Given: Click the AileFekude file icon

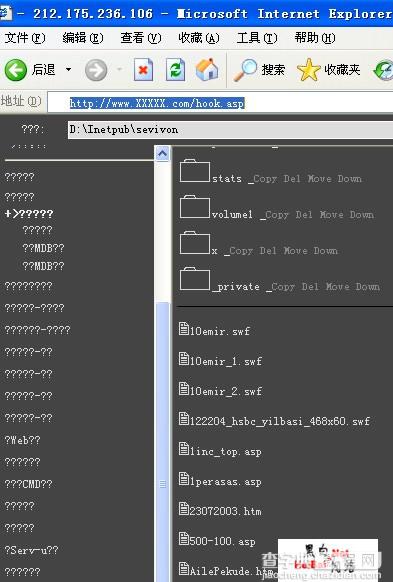Looking at the screenshot, I should tap(184, 569).
